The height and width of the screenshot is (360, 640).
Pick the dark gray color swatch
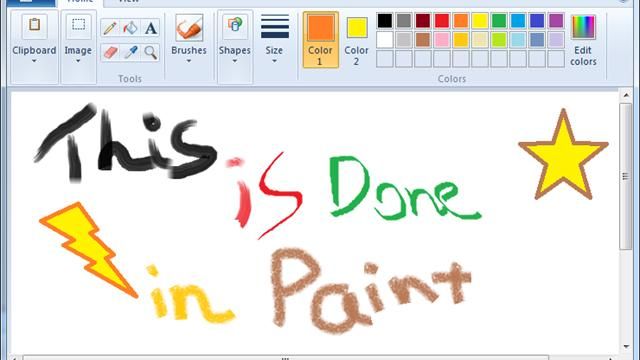pos(404,20)
